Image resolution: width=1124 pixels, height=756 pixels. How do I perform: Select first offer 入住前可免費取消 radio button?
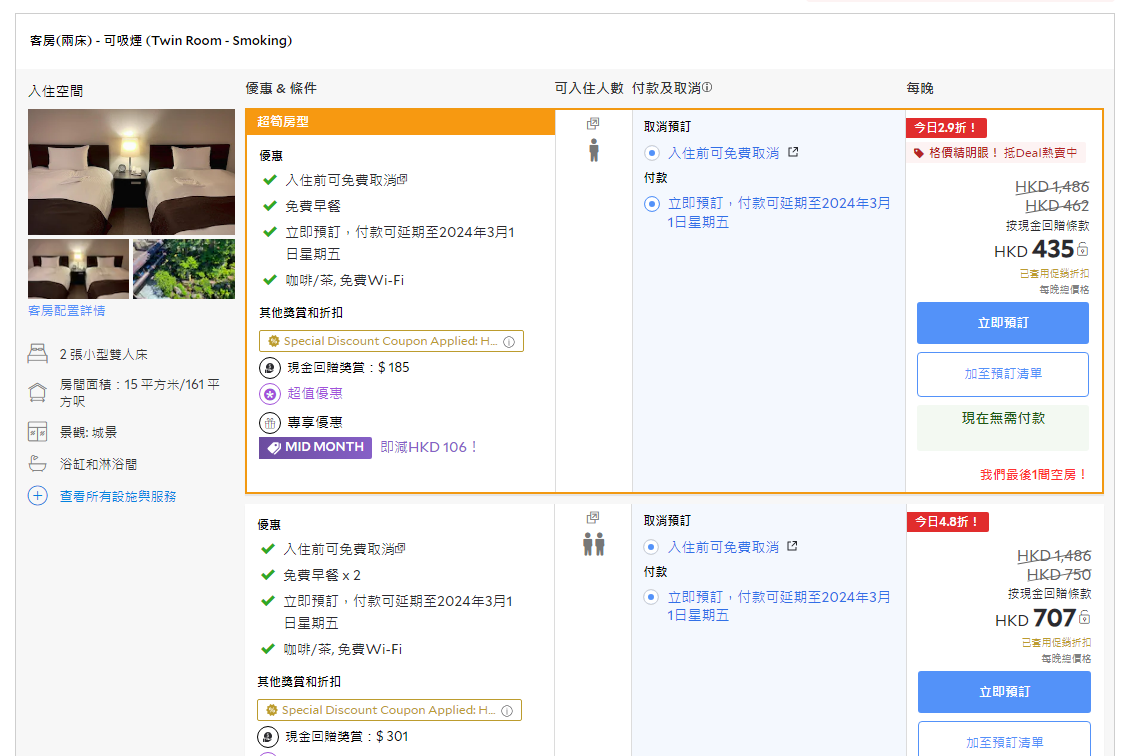click(652, 153)
